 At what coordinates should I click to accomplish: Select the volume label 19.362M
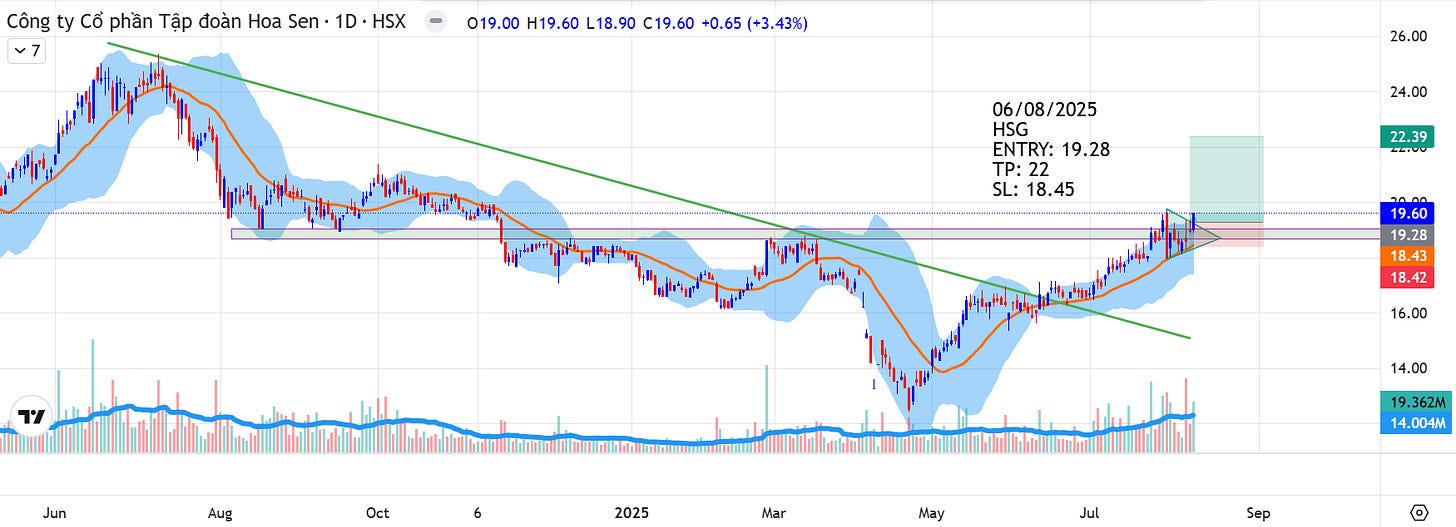(1418, 402)
